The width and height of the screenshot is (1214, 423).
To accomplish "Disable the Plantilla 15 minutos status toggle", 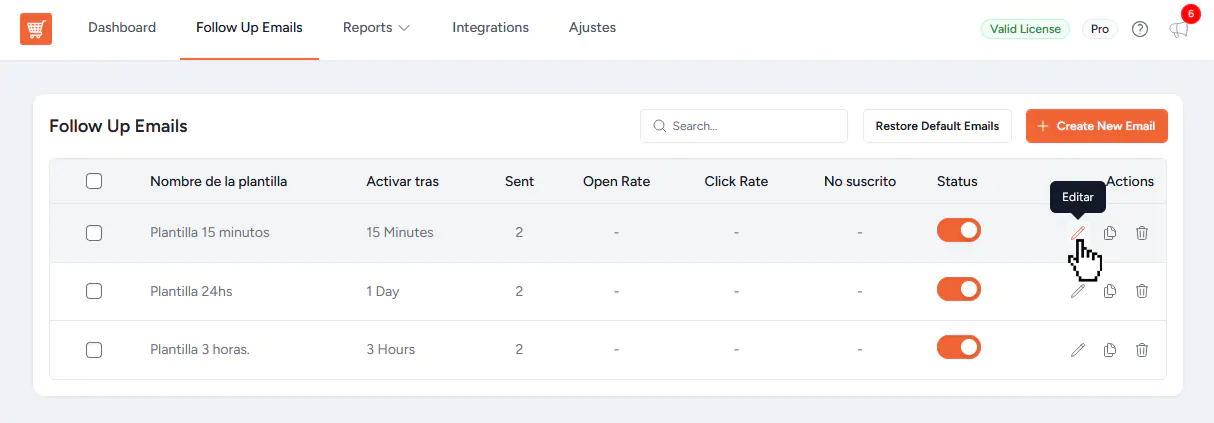I will tap(958, 231).
